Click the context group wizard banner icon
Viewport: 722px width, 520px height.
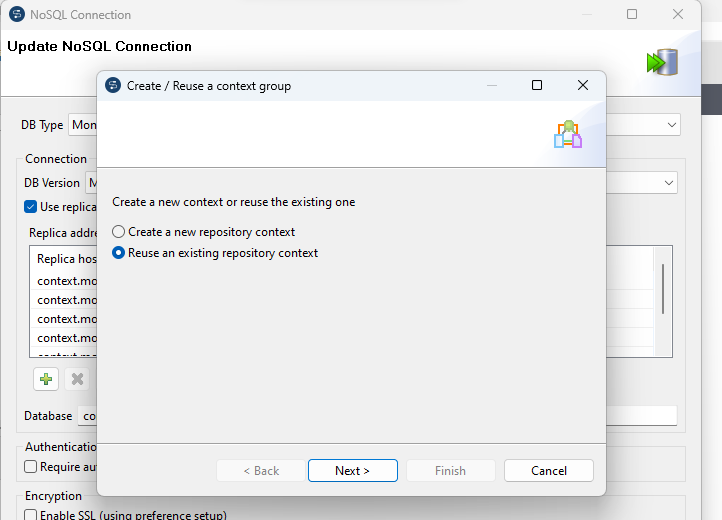coord(568,135)
